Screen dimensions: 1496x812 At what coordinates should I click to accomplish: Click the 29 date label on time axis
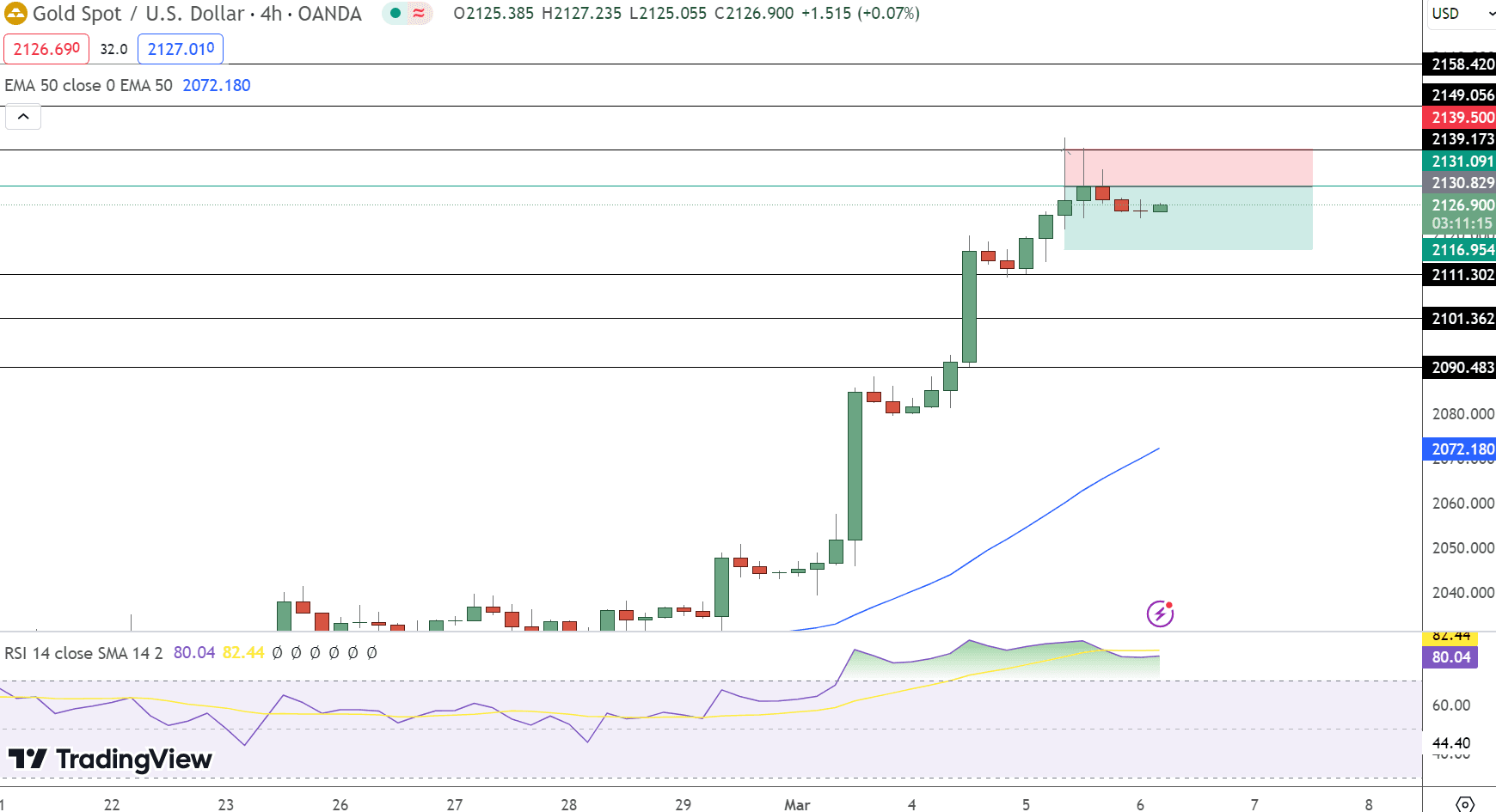coord(683,805)
